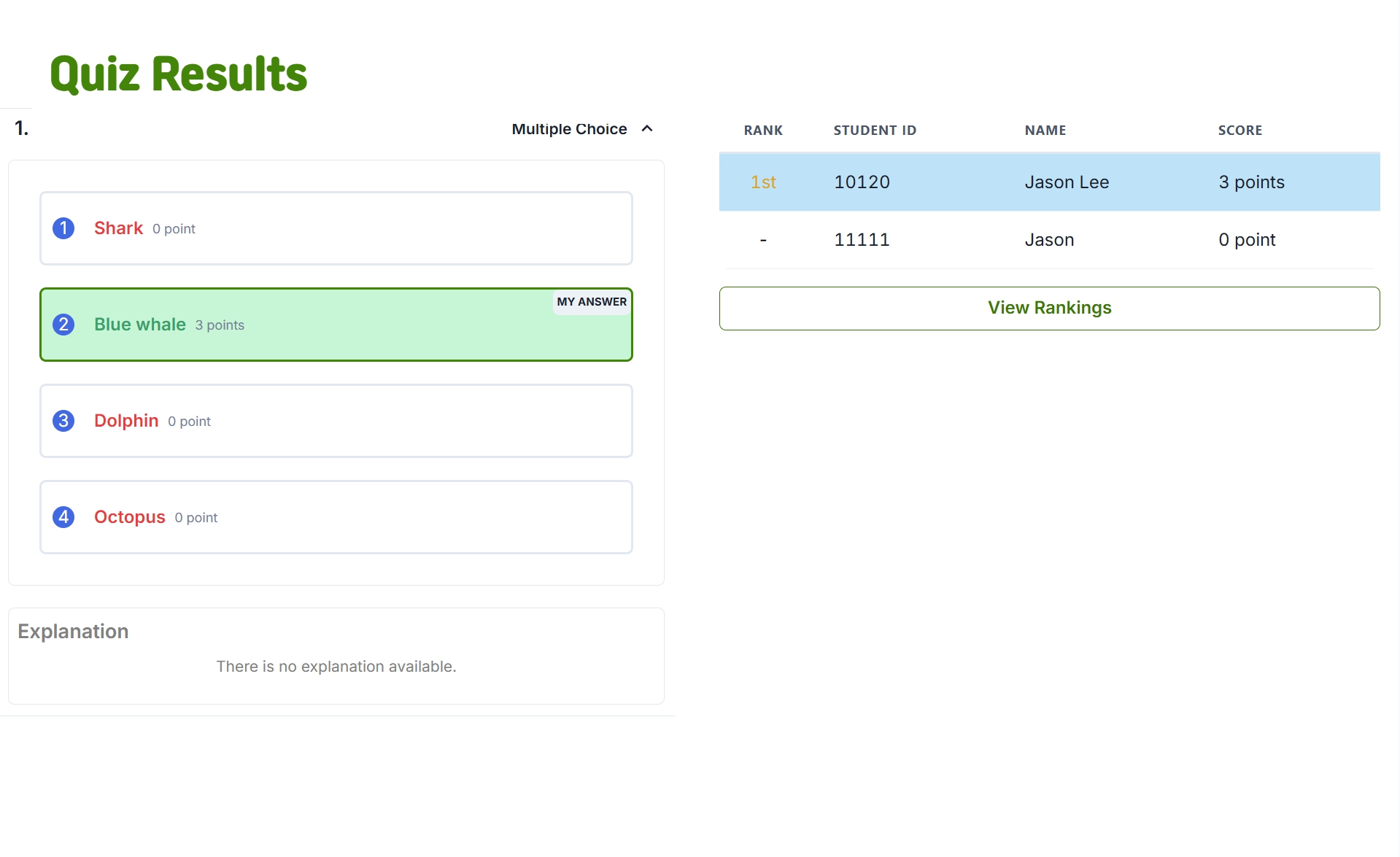
Task: Select the Octopus answer option
Action: (x=336, y=517)
